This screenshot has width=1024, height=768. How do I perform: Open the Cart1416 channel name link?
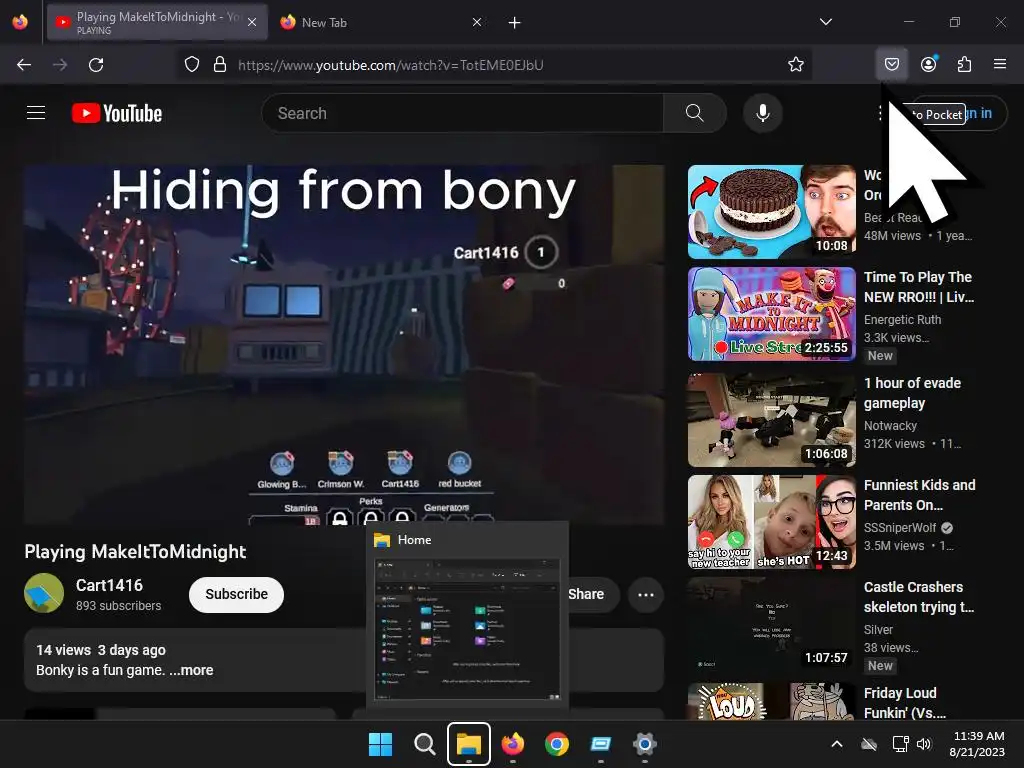[x=109, y=585]
